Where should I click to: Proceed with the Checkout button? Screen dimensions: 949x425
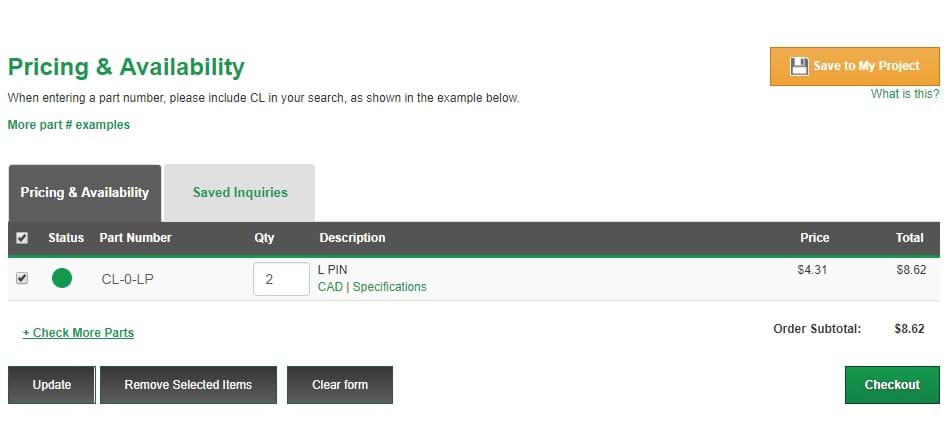(892, 384)
